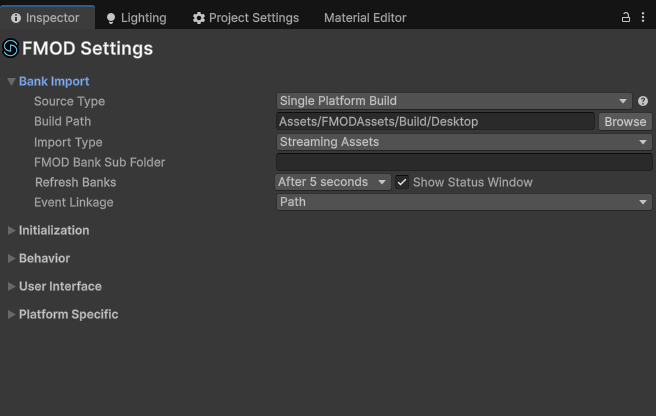Viewport: 656px width, 416px height.
Task: Click the help question mark icon
Action: [643, 101]
